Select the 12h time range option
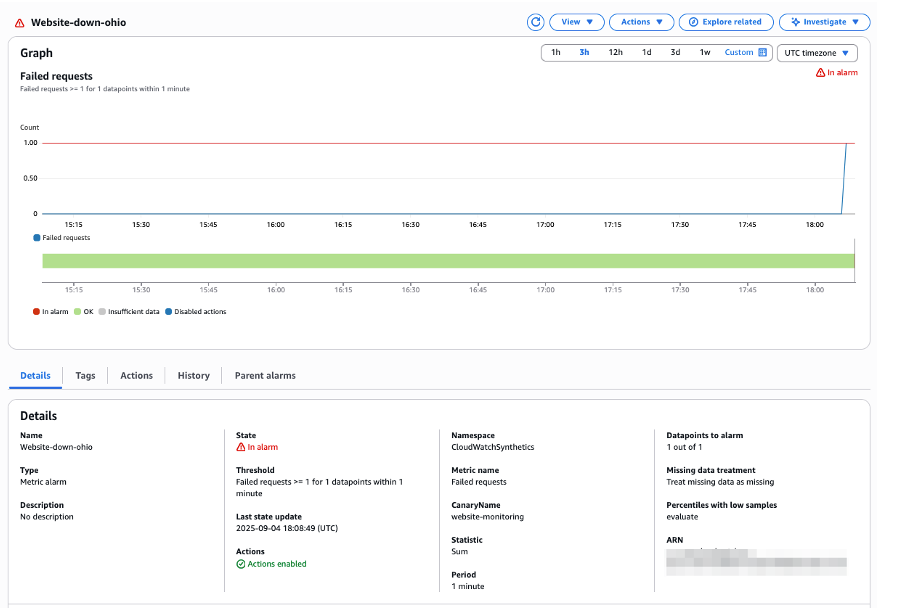 [x=615, y=53]
